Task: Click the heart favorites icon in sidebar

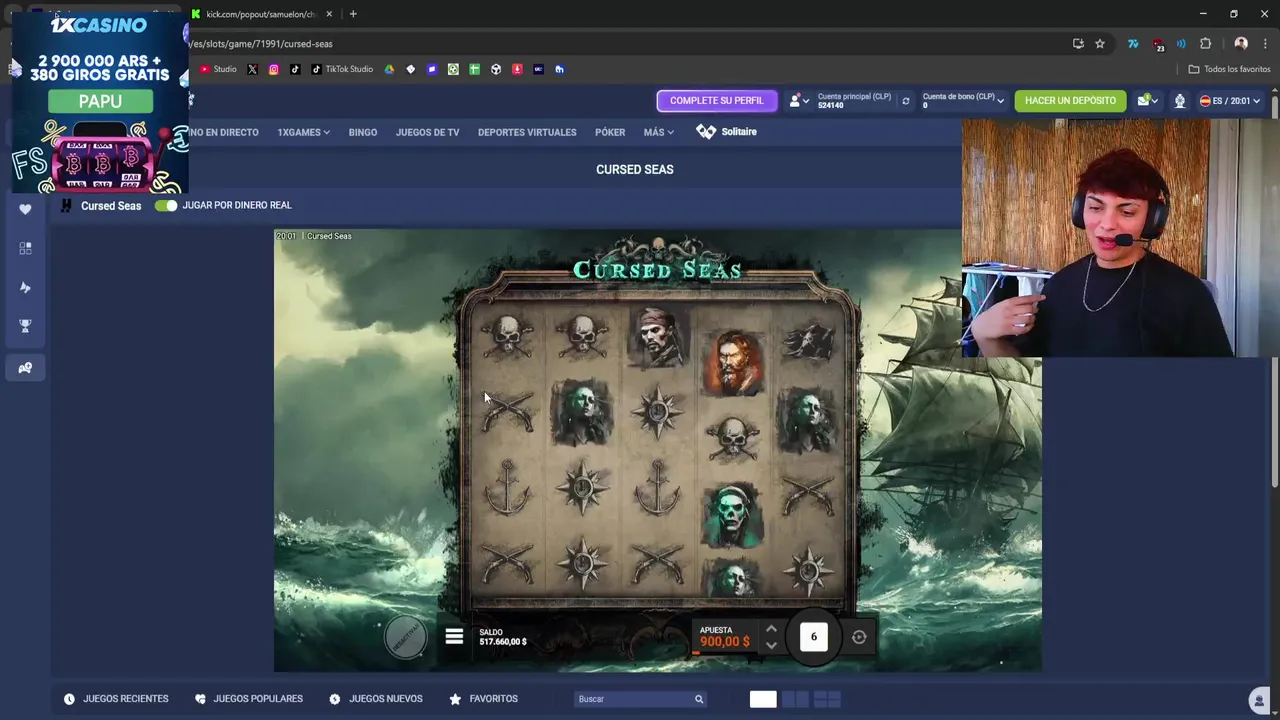Action: point(25,209)
